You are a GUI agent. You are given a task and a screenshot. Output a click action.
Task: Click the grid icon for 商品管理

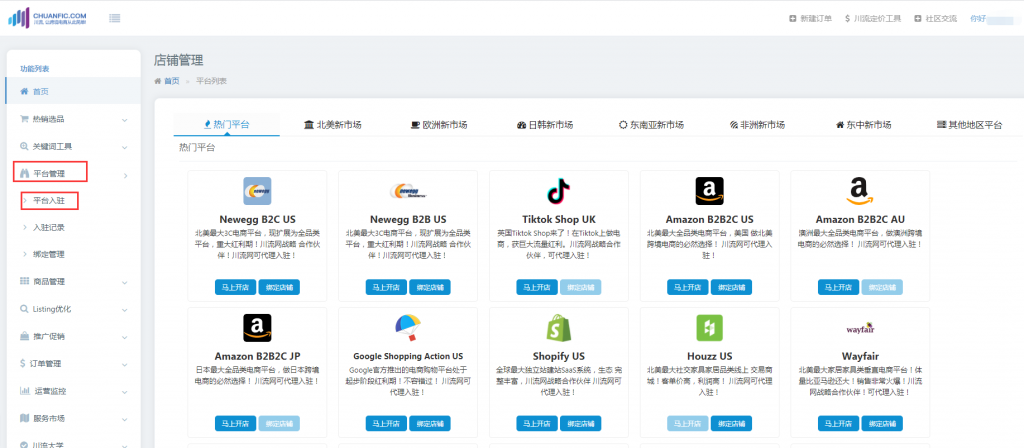click(24, 281)
